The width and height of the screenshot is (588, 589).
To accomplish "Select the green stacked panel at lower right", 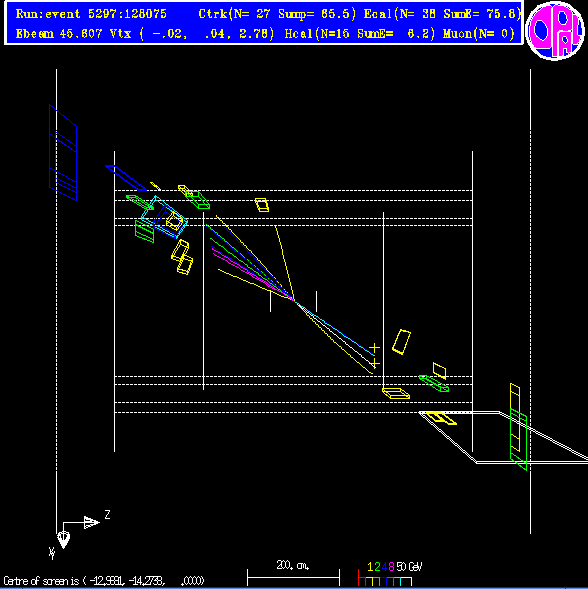I will [518, 439].
